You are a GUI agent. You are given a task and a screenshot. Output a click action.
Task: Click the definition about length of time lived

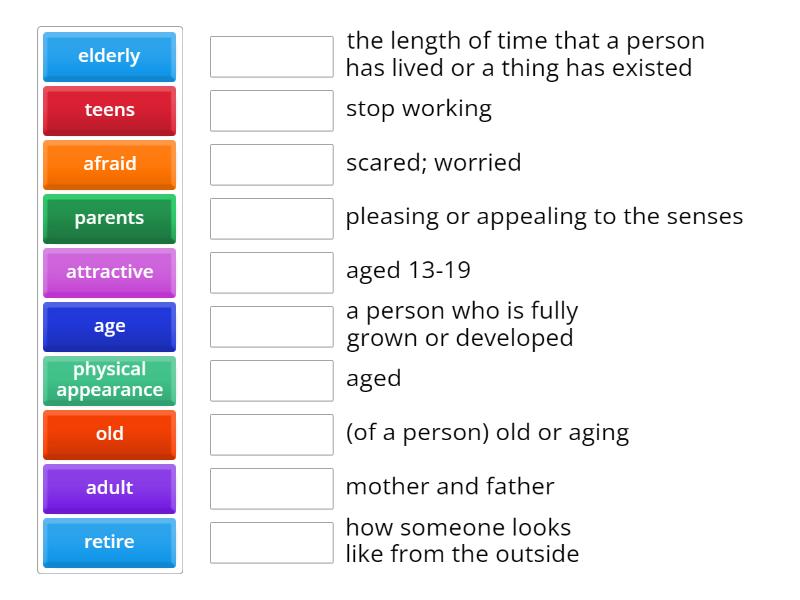point(525,54)
